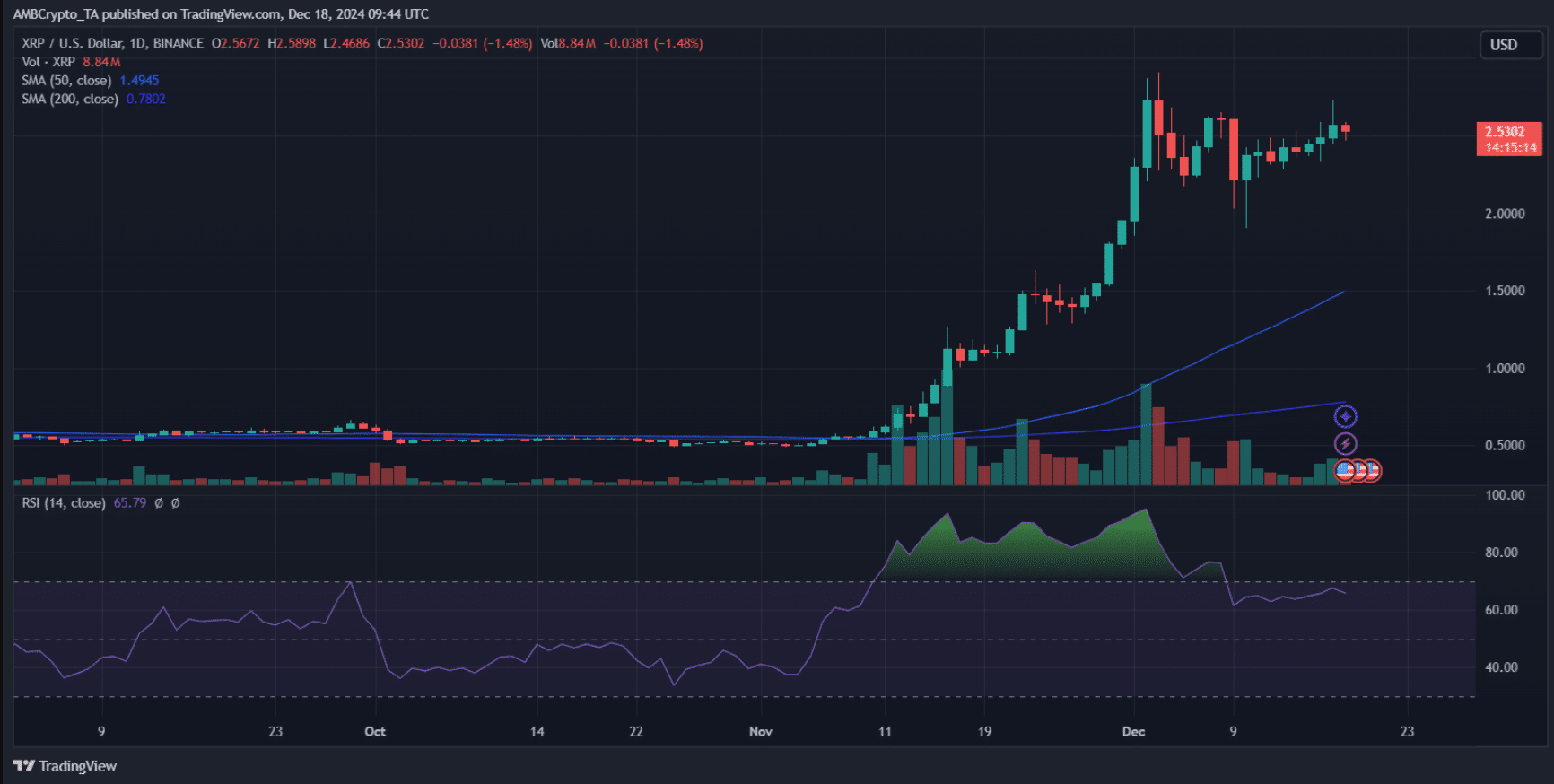Click the 1.5000 price axis label

1505,291
